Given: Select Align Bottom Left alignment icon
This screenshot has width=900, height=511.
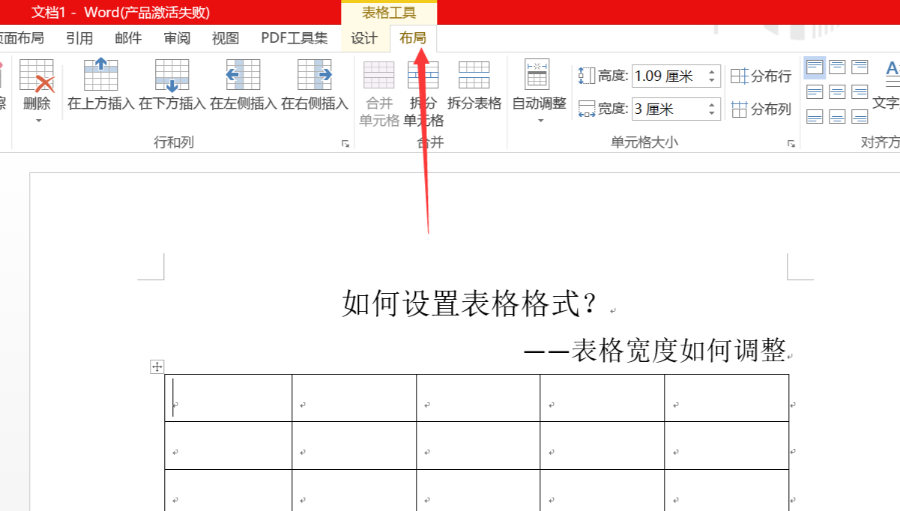Looking at the screenshot, I should [814, 117].
